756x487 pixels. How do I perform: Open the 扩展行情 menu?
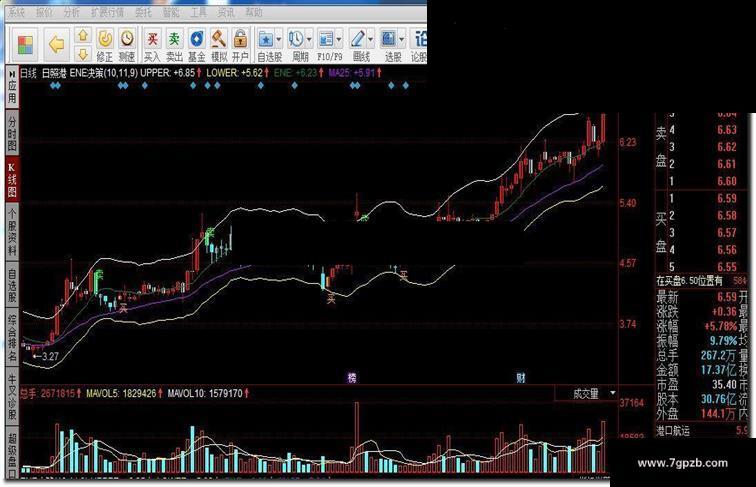point(108,12)
